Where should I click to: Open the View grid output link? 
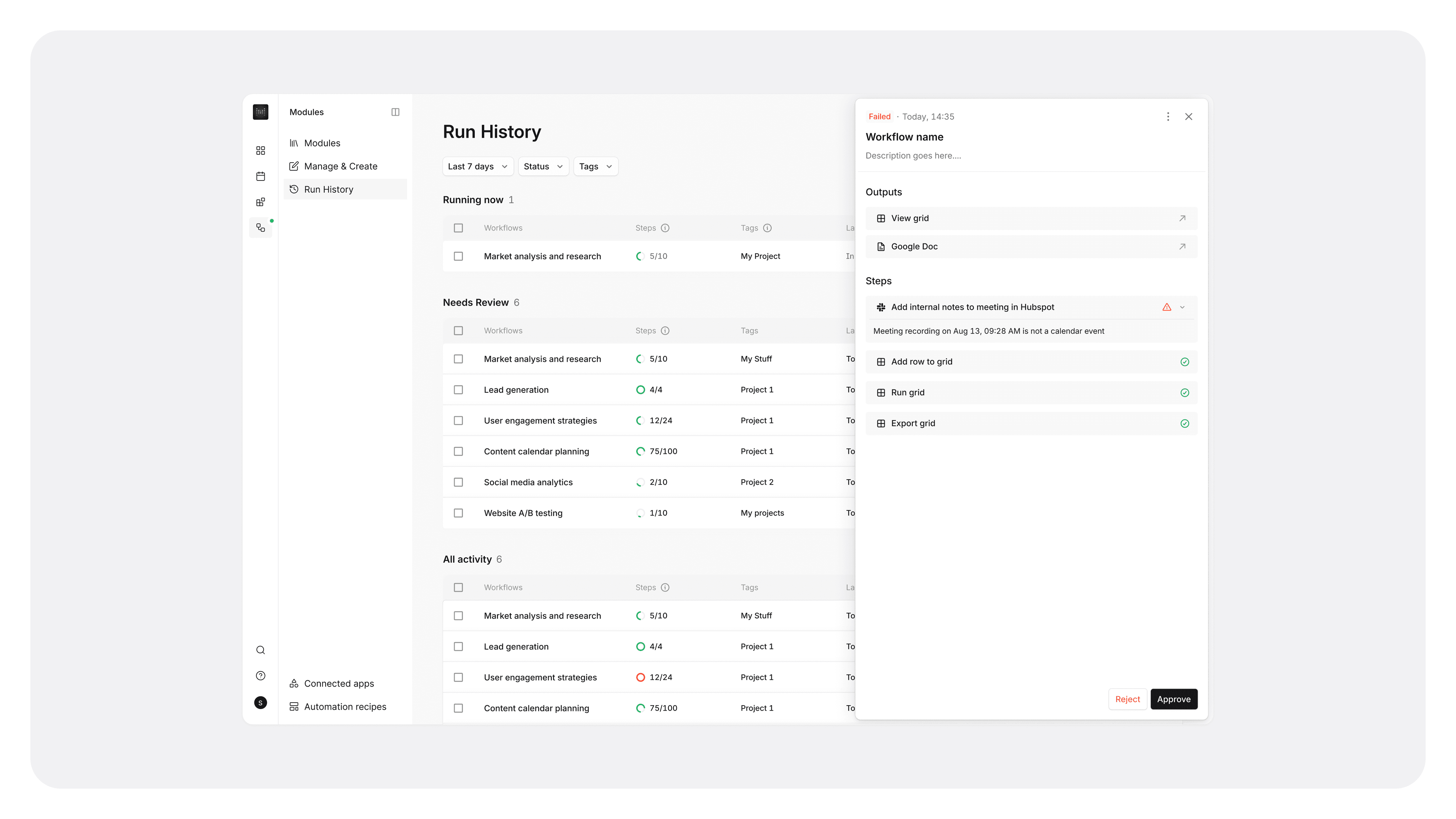(x=1031, y=218)
